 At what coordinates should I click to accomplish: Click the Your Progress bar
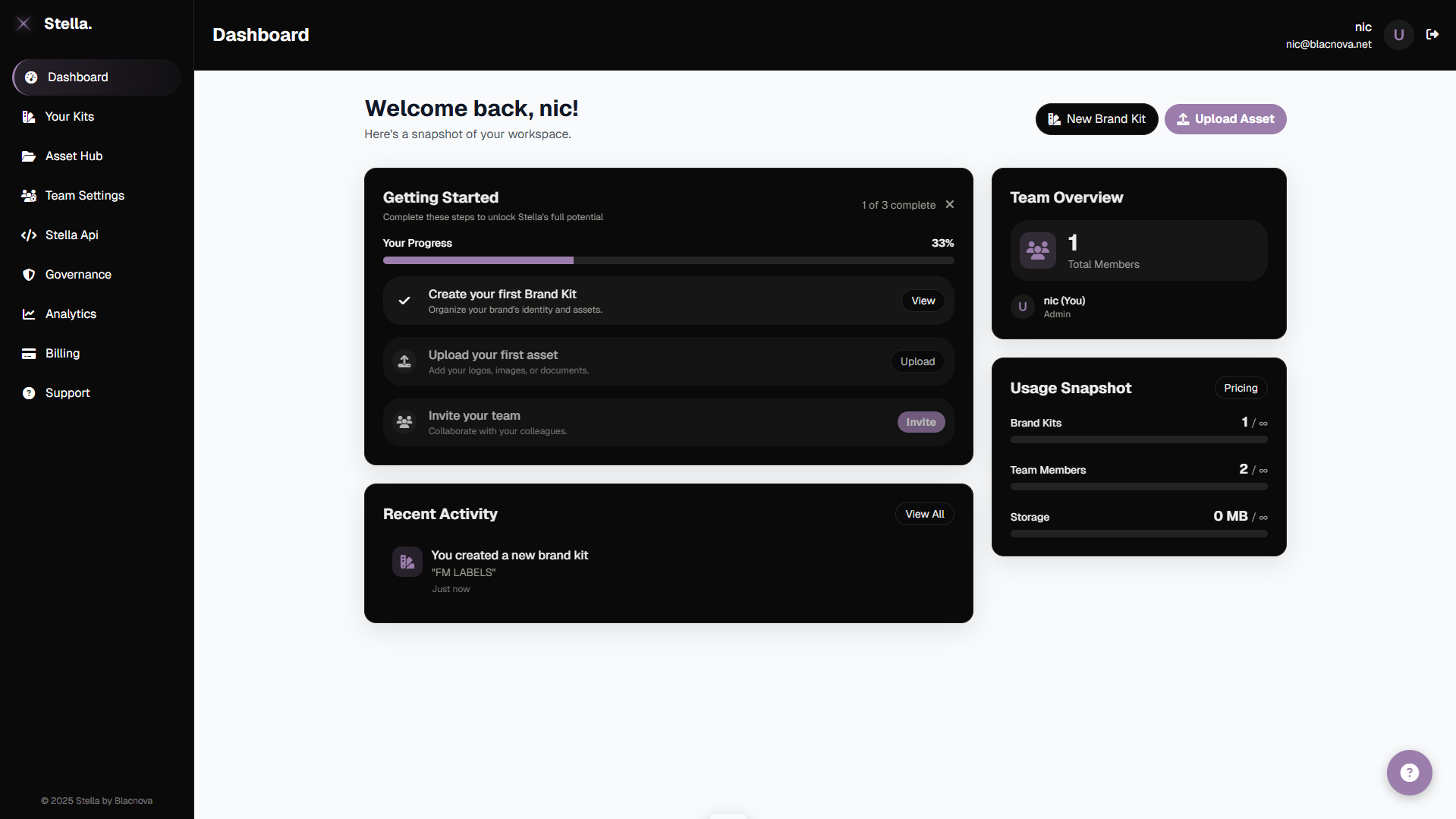tap(668, 260)
